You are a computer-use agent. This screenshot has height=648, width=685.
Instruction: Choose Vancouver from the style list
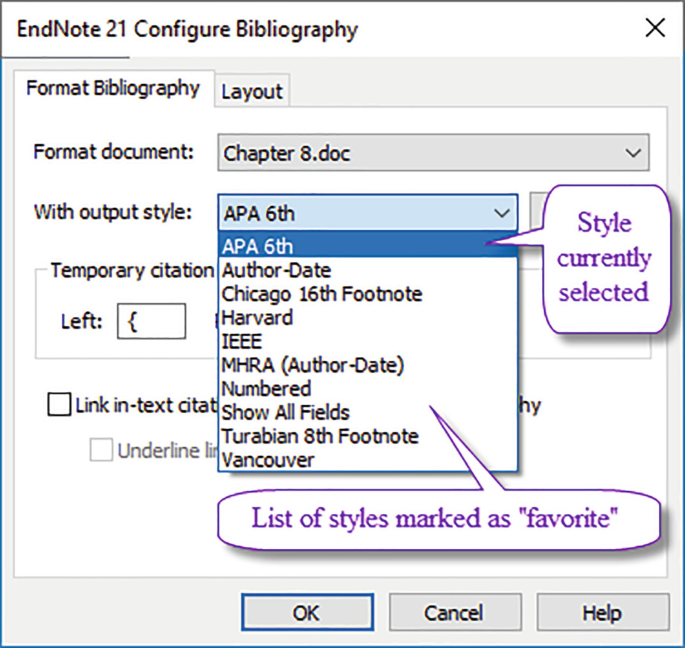(269, 460)
